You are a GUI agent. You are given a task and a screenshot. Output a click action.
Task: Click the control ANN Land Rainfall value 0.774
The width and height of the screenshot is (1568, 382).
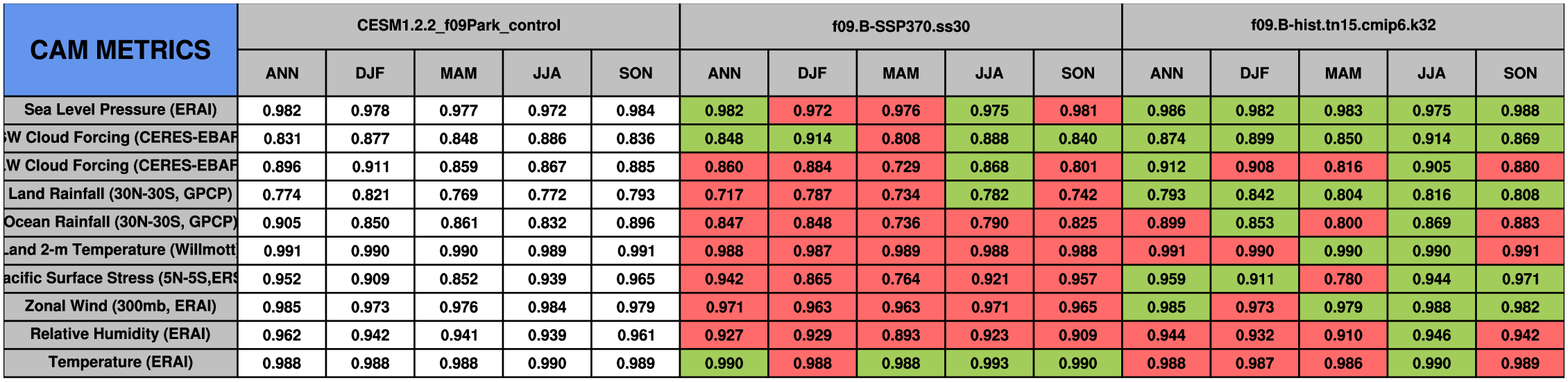click(x=282, y=195)
